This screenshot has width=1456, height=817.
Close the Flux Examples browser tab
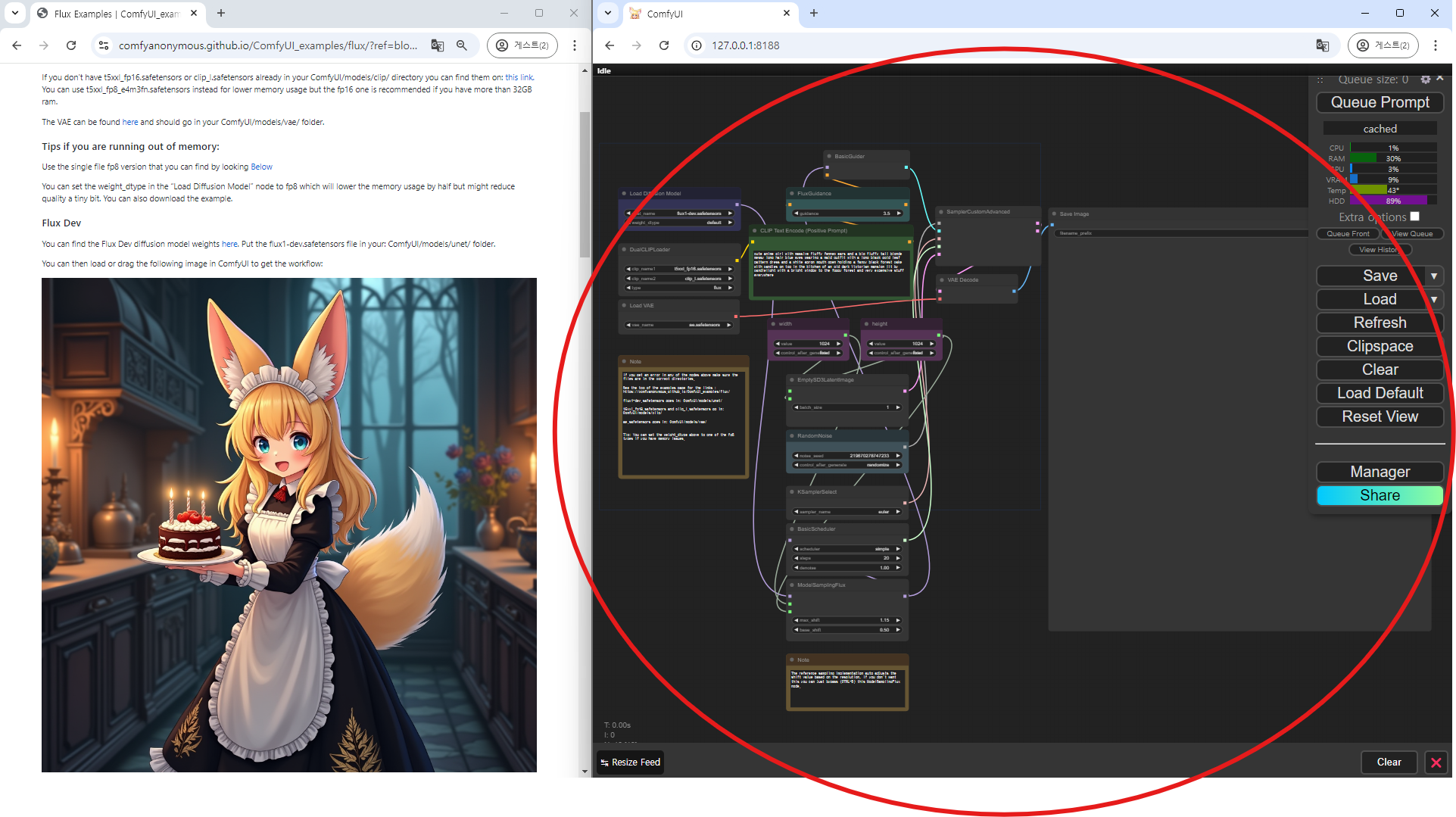[x=194, y=13]
